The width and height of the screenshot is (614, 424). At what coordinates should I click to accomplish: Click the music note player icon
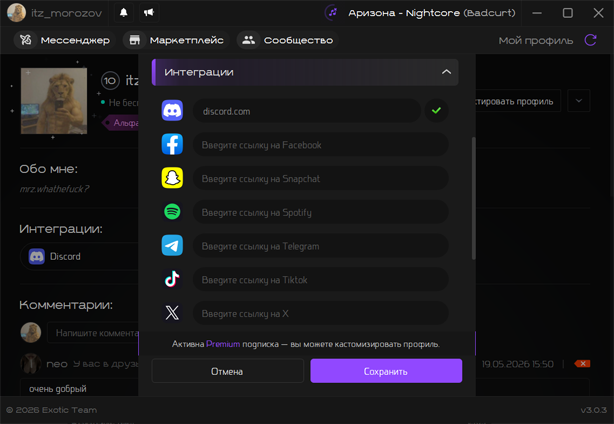pyautogui.click(x=332, y=13)
